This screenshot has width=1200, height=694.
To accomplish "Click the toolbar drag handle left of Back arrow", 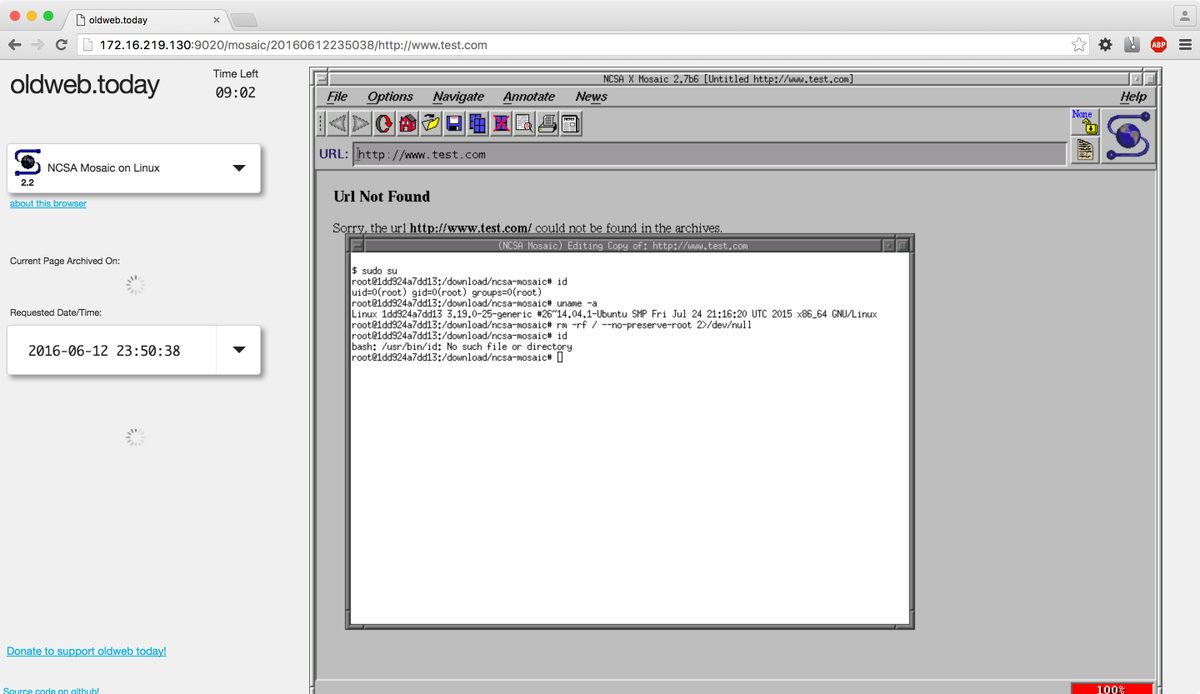I will [320, 124].
